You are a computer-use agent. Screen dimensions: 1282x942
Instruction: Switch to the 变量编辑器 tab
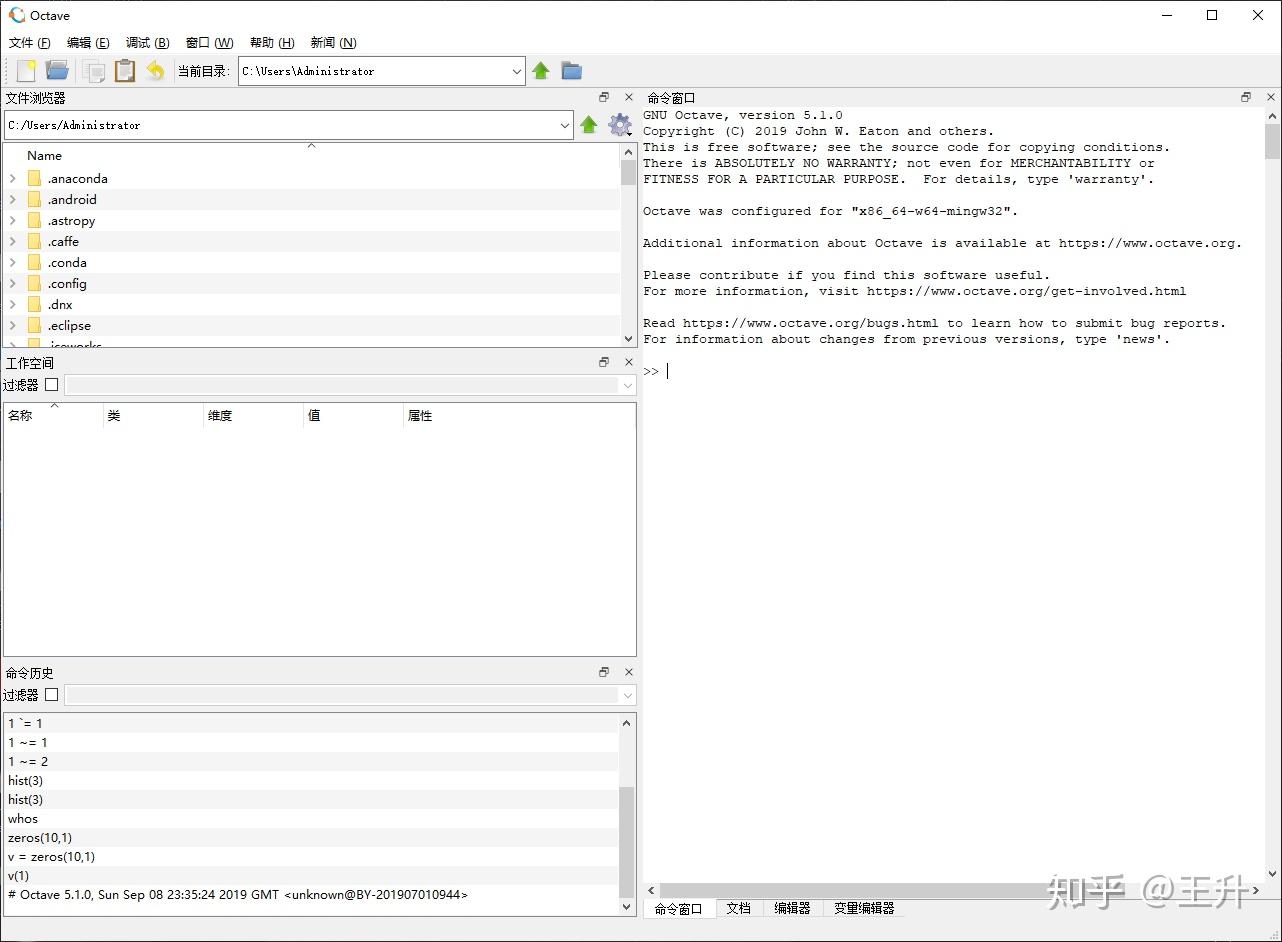(x=864, y=908)
